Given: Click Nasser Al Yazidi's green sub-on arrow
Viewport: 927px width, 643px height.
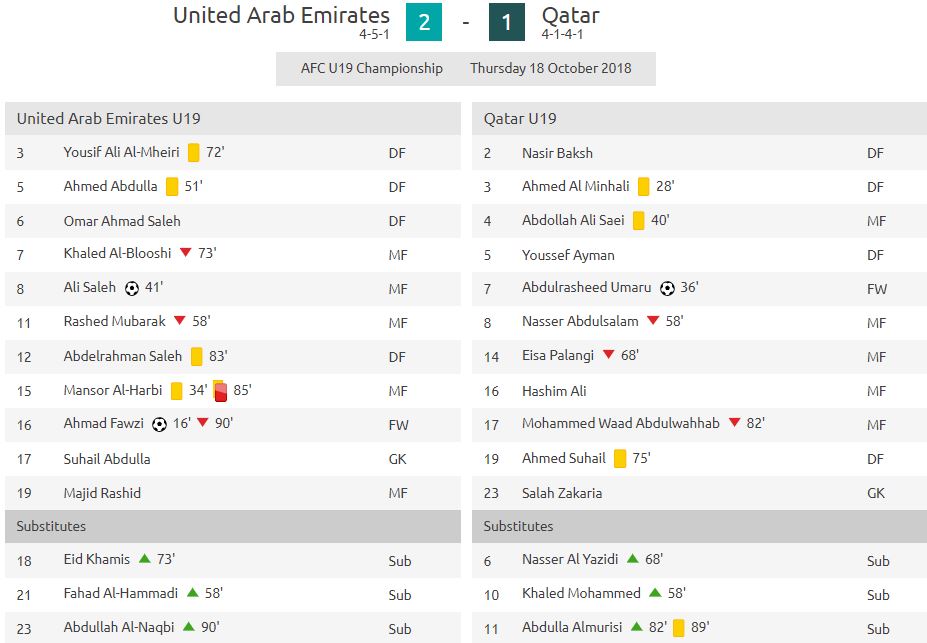Looking at the screenshot, I should click(633, 558).
